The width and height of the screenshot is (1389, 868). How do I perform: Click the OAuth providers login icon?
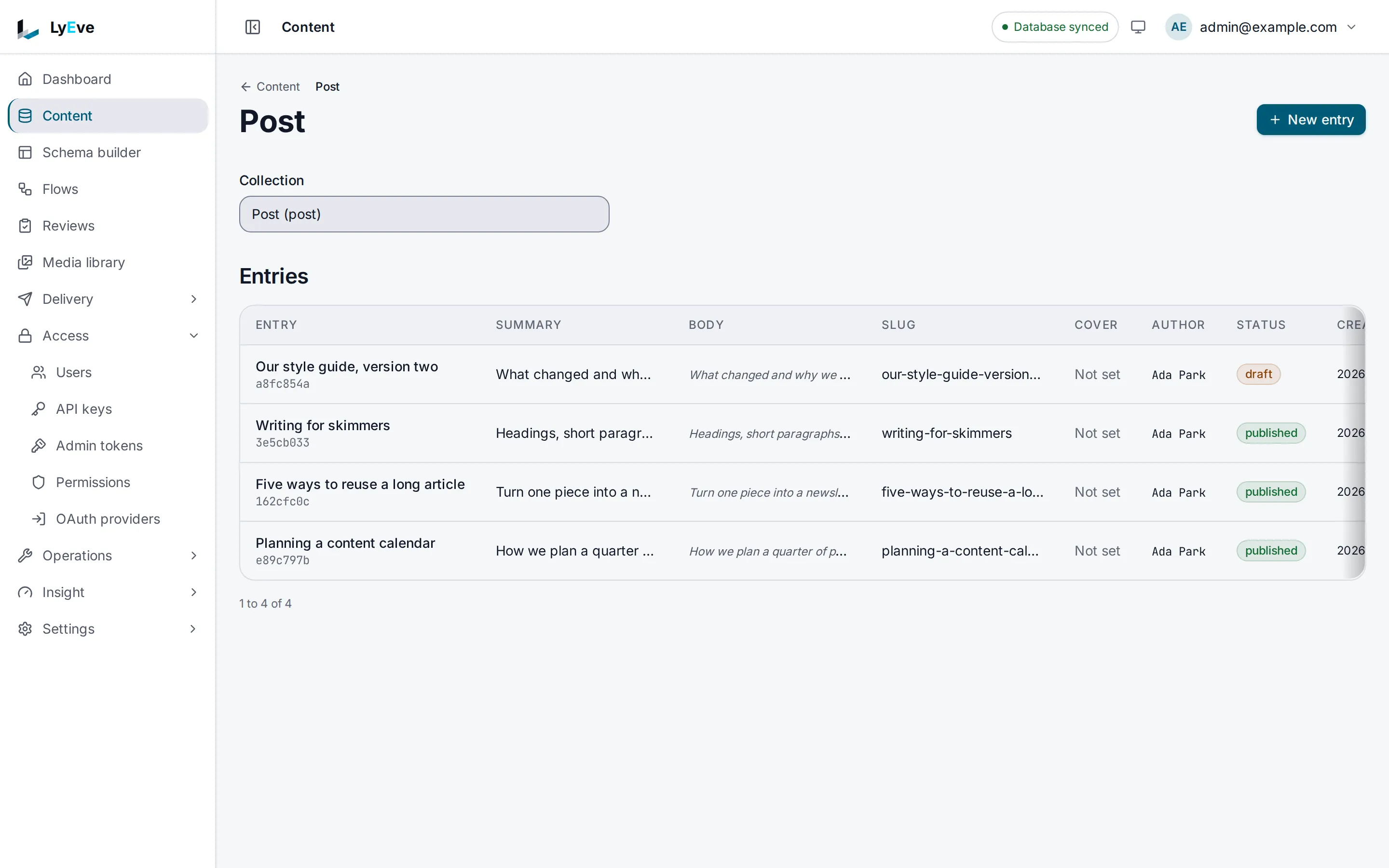coord(39,519)
